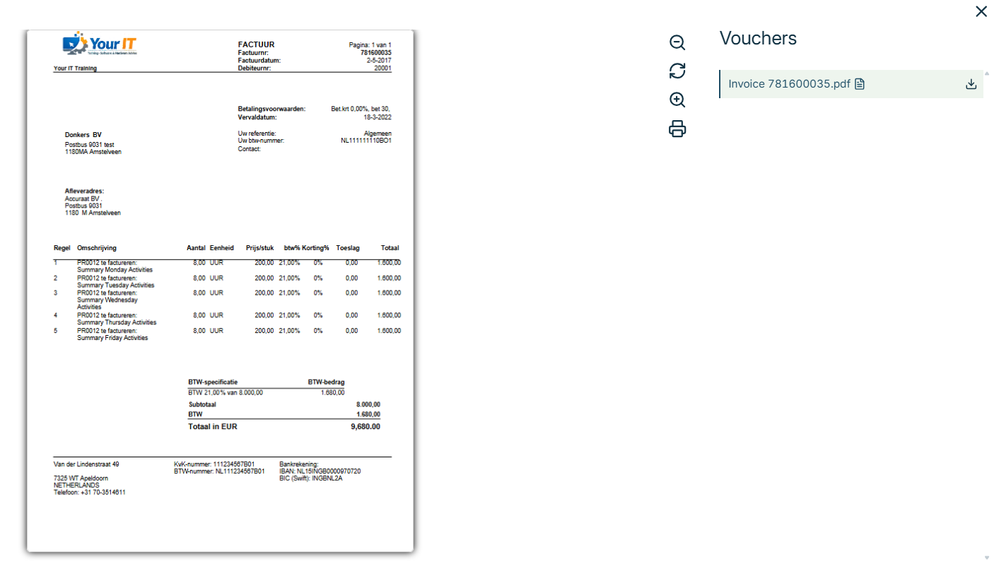This screenshot has height=581, width=999.
Task: Click the Afleveradres label
Action: [x=84, y=191]
